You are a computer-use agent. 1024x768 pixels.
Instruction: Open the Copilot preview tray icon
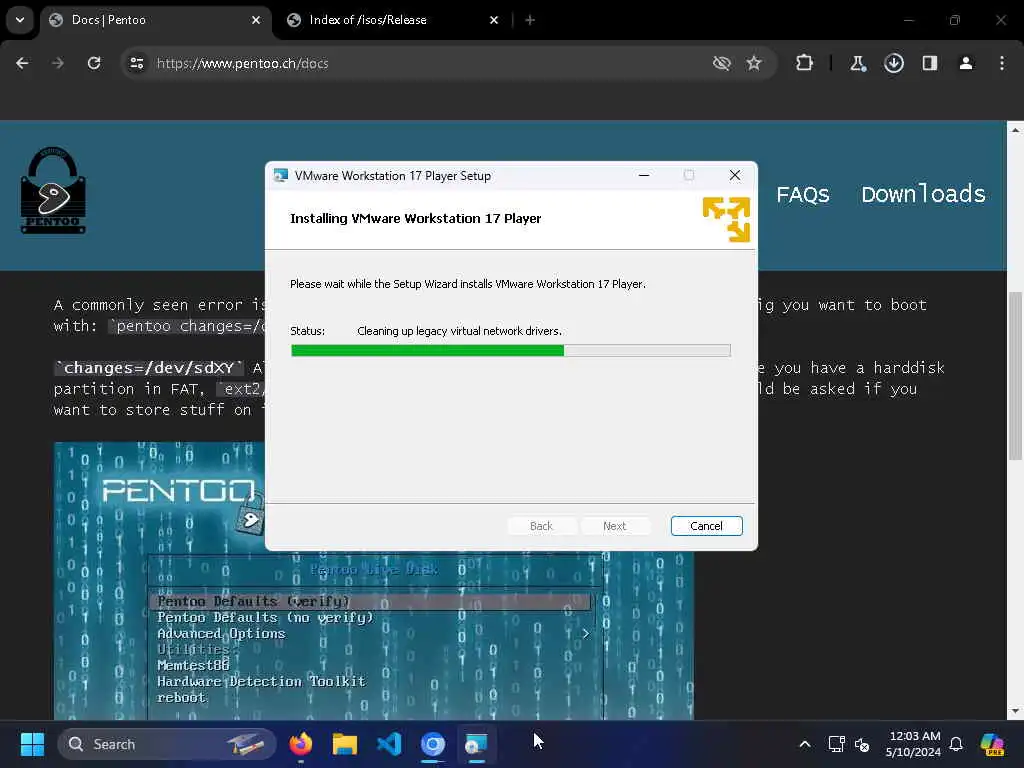(x=992, y=744)
